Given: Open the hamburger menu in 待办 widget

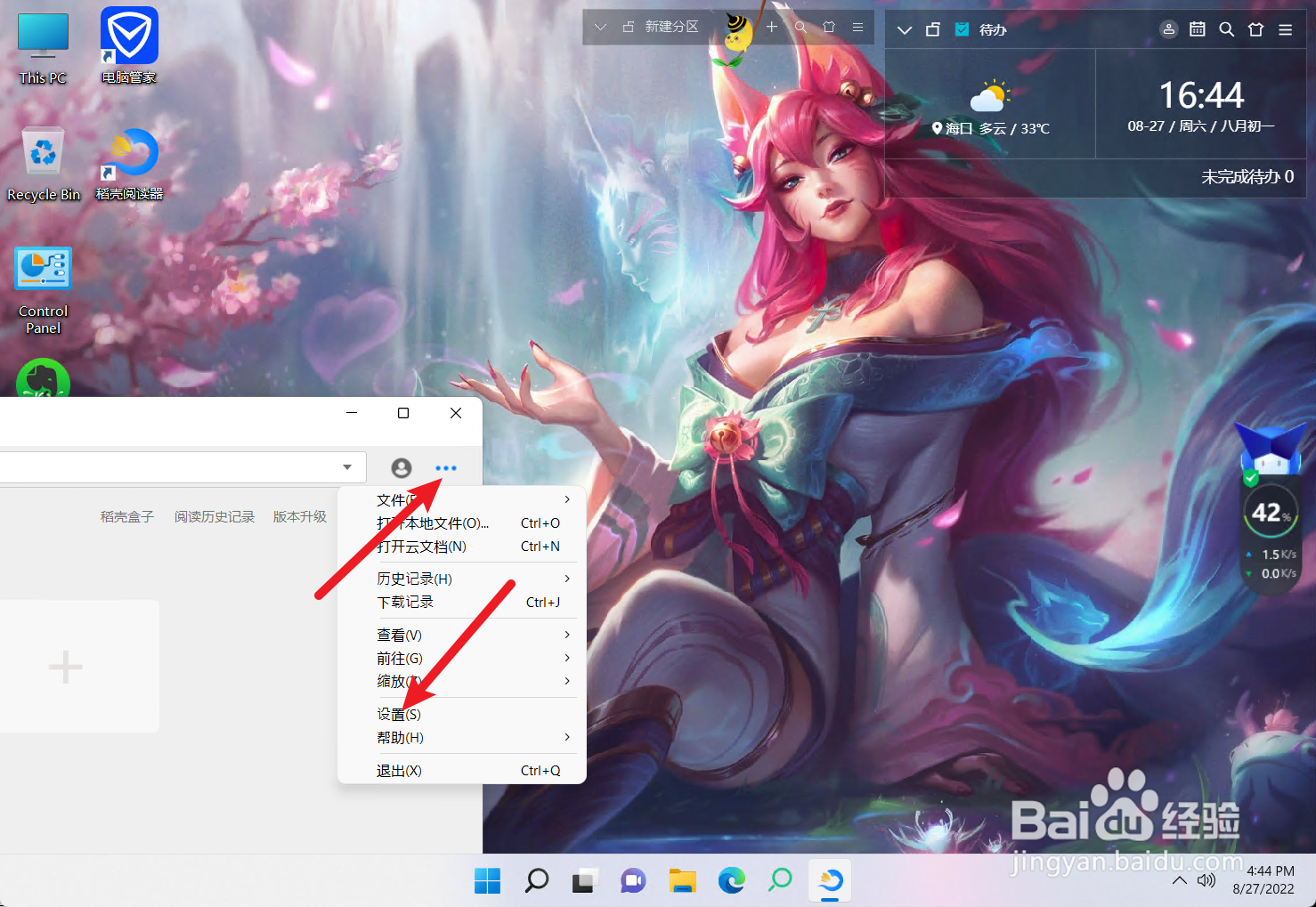Looking at the screenshot, I should pos(1285,29).
